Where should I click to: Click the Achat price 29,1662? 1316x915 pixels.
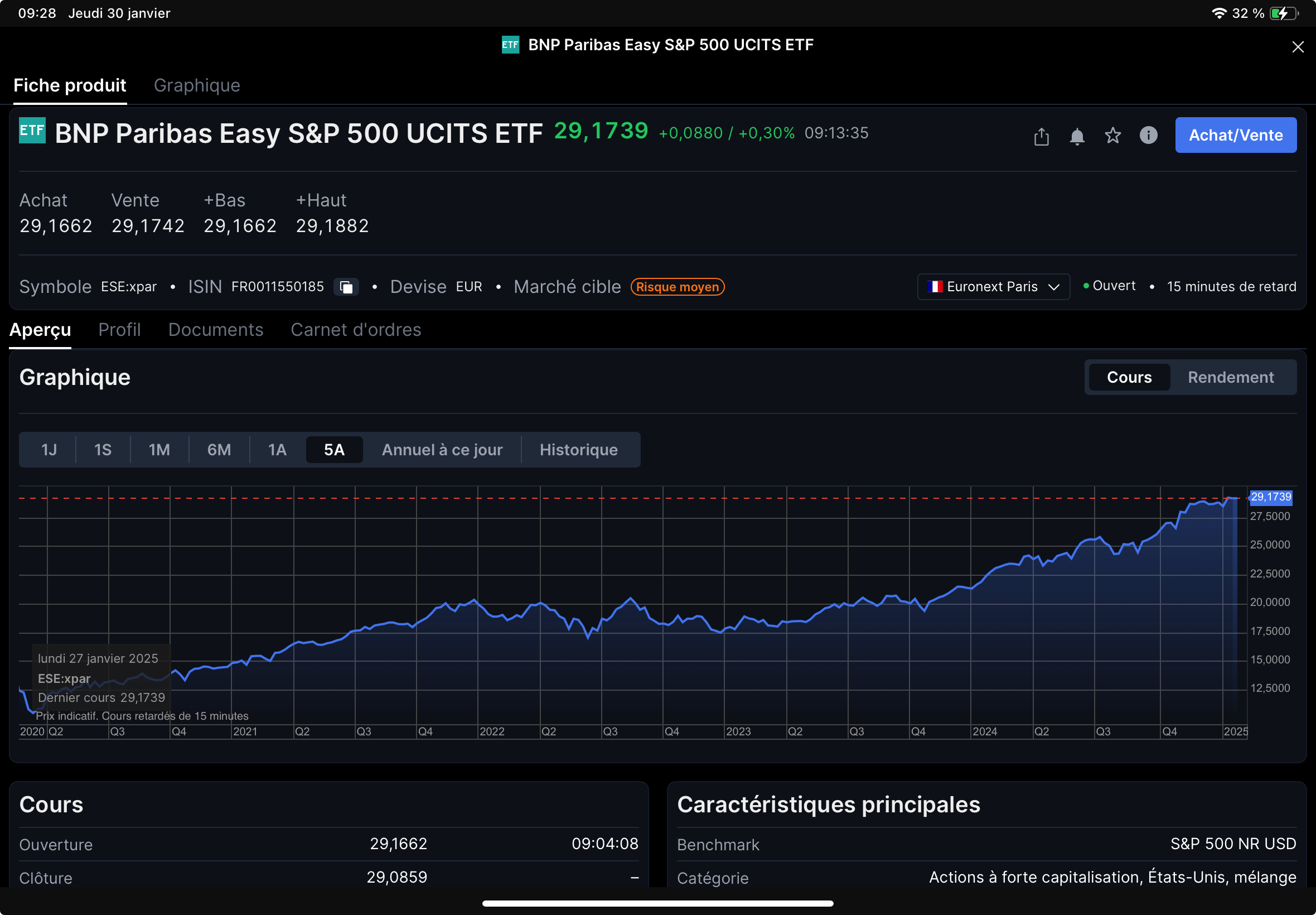56,226
